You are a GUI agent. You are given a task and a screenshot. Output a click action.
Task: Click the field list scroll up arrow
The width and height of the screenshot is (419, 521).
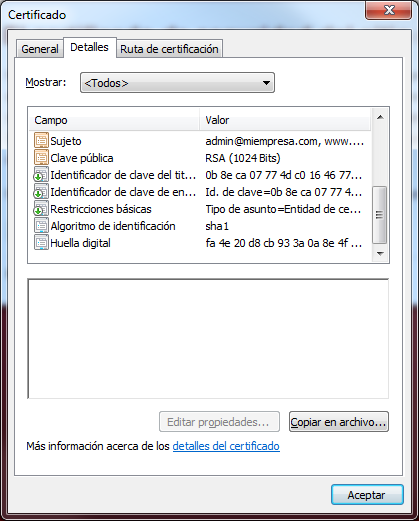[x=380, y=117]
